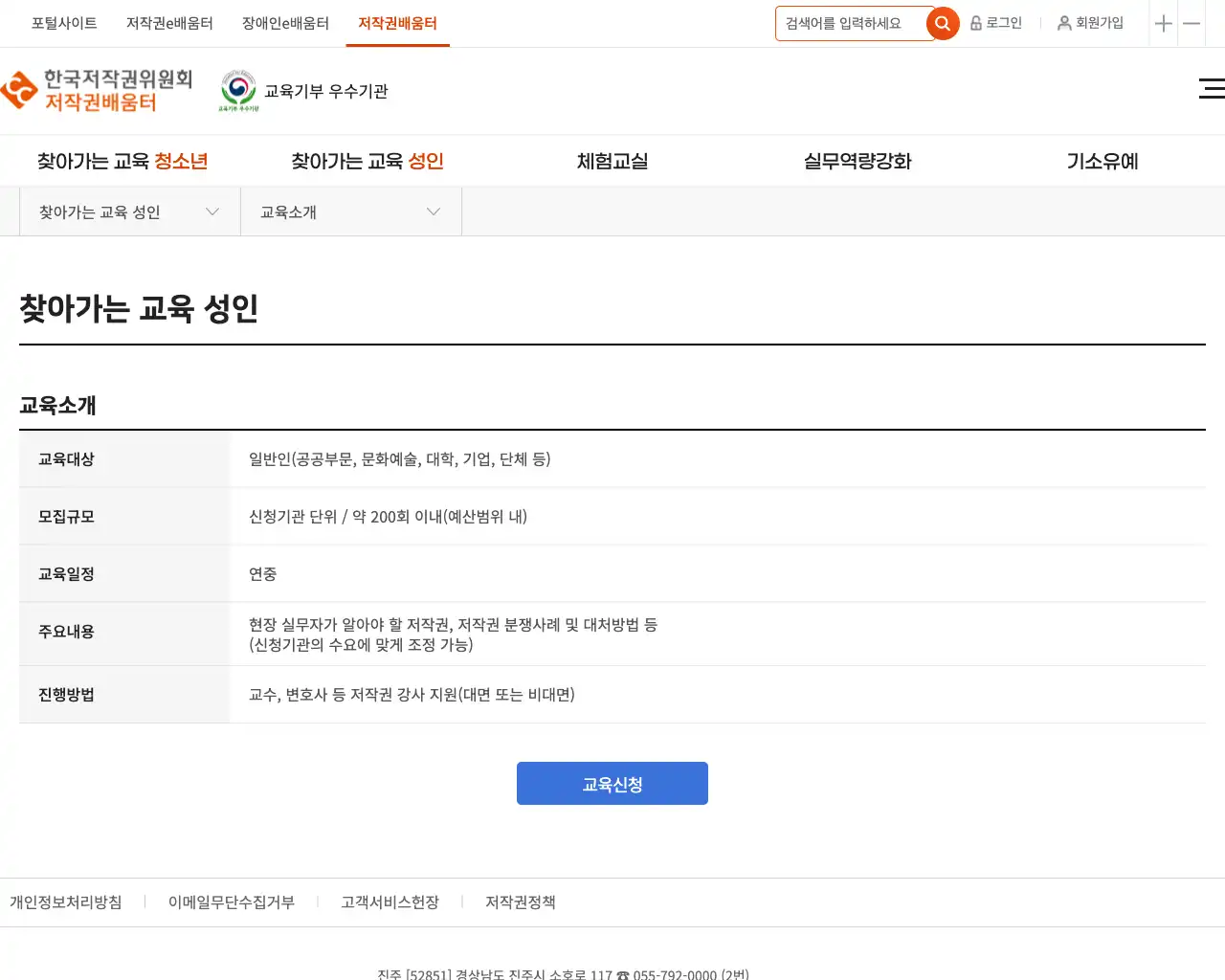Switch to the 저작권e배움터 tab
Image resolution: width=1225 pixels, height=980 pixels.
click(169, 23)
